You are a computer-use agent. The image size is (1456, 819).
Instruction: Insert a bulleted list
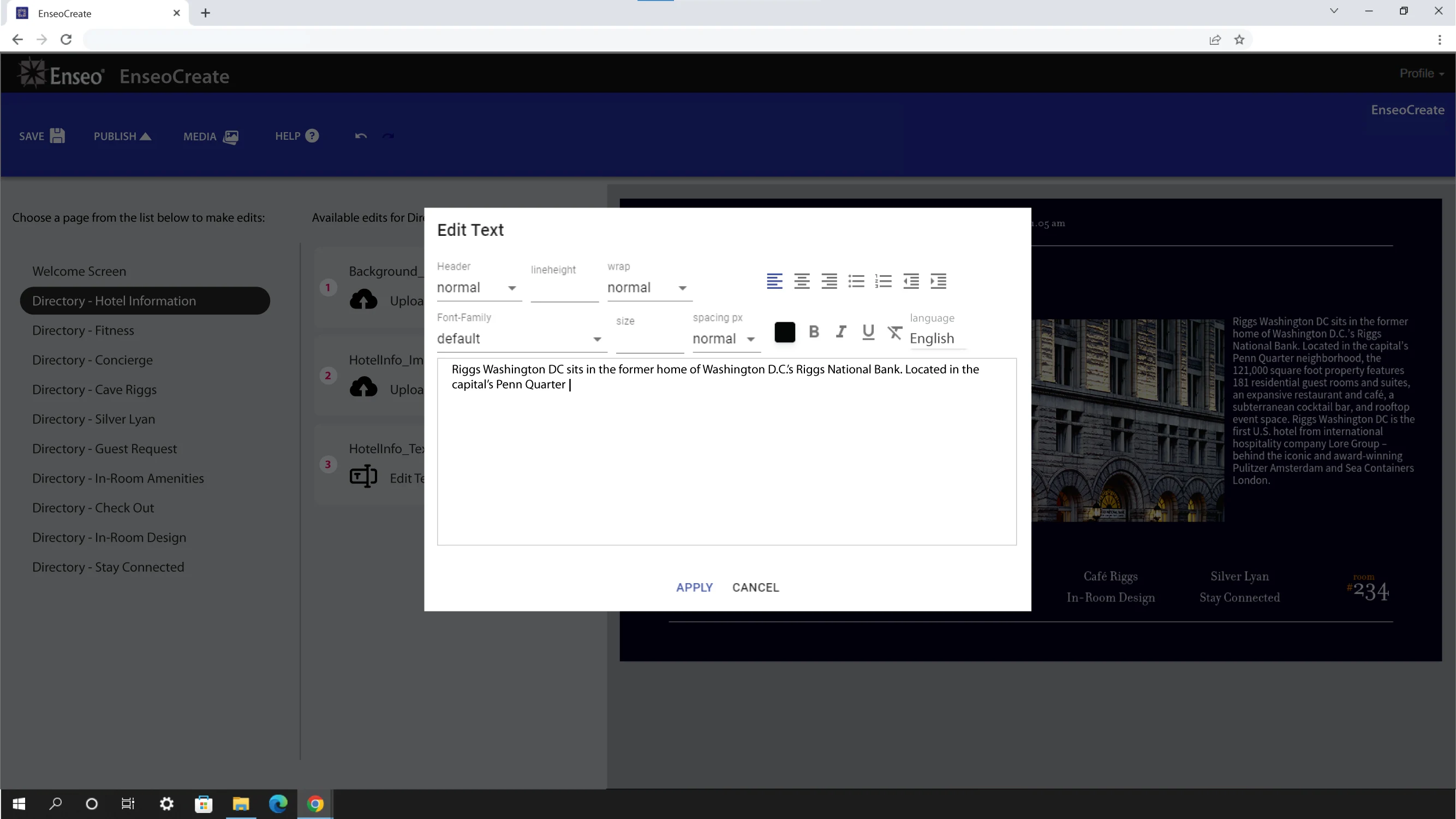coord(856,281)
